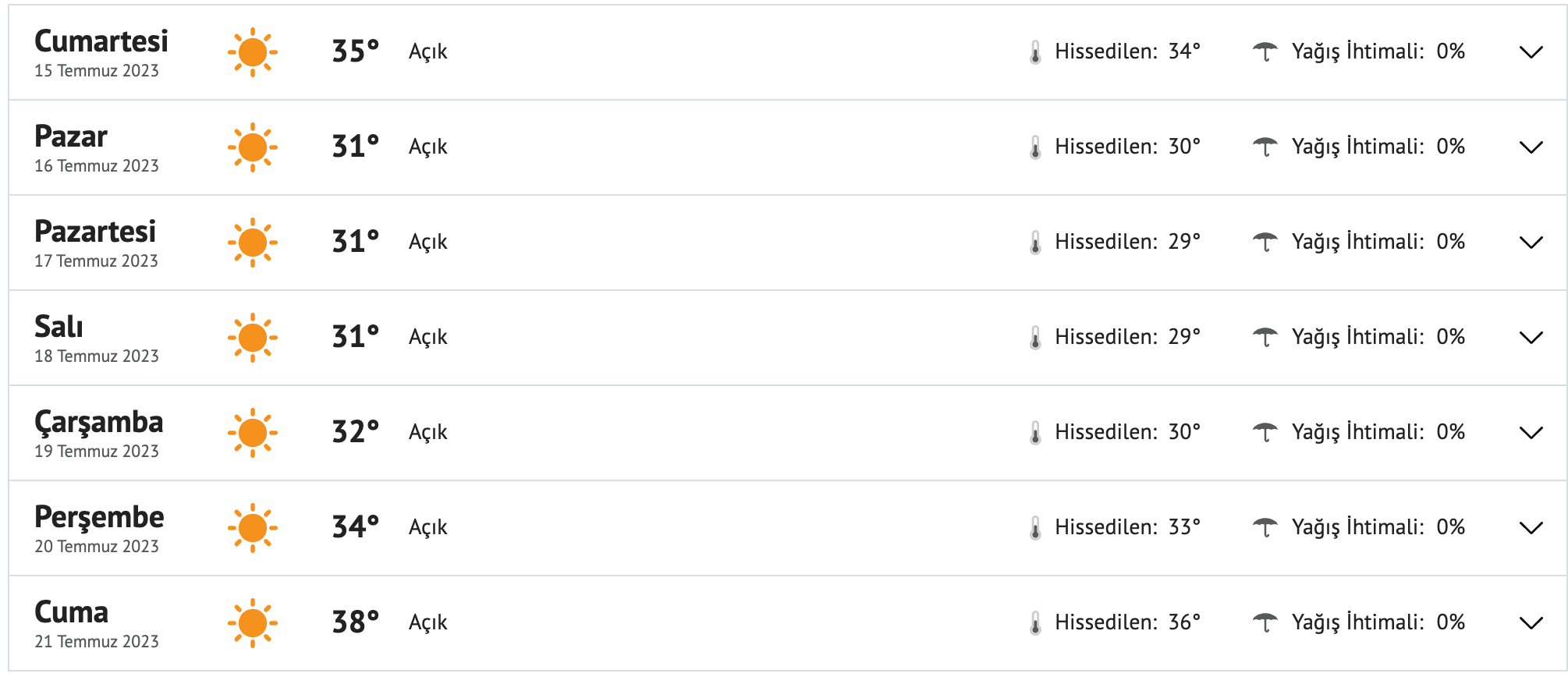The width and height of the screenshot is (1568, 691).
Task: Click the 38° temperature for Cuma
Action: point(355,622)
